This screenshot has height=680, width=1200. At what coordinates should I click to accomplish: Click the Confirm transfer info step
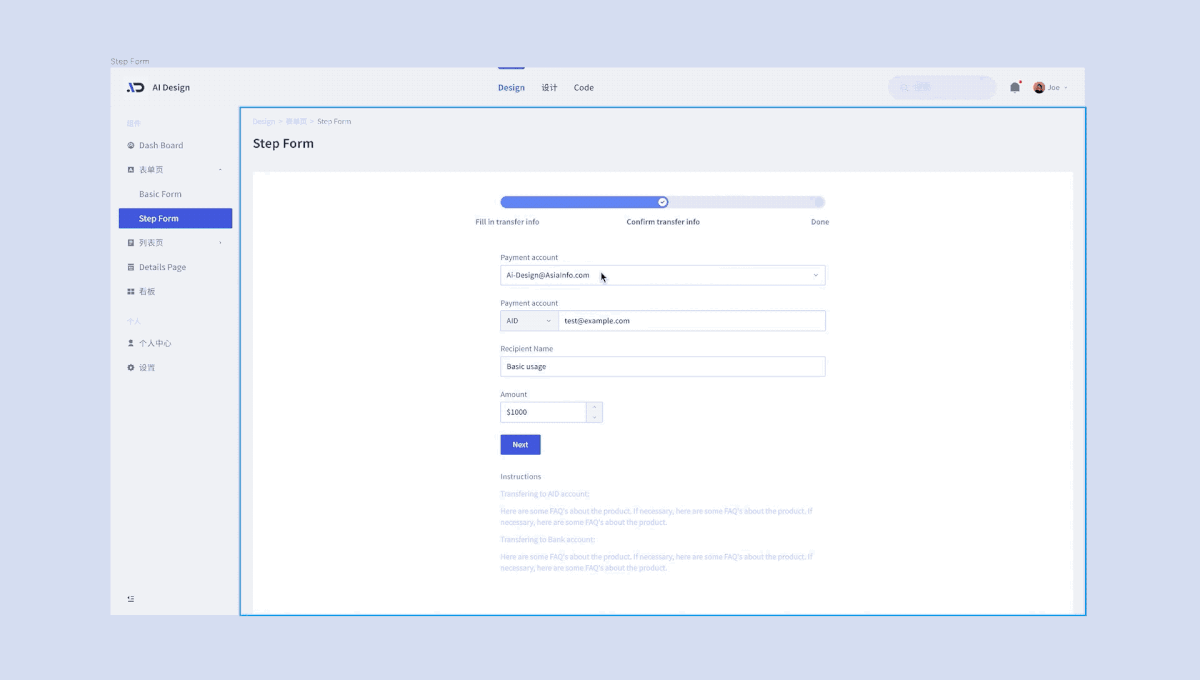(663, 222)
